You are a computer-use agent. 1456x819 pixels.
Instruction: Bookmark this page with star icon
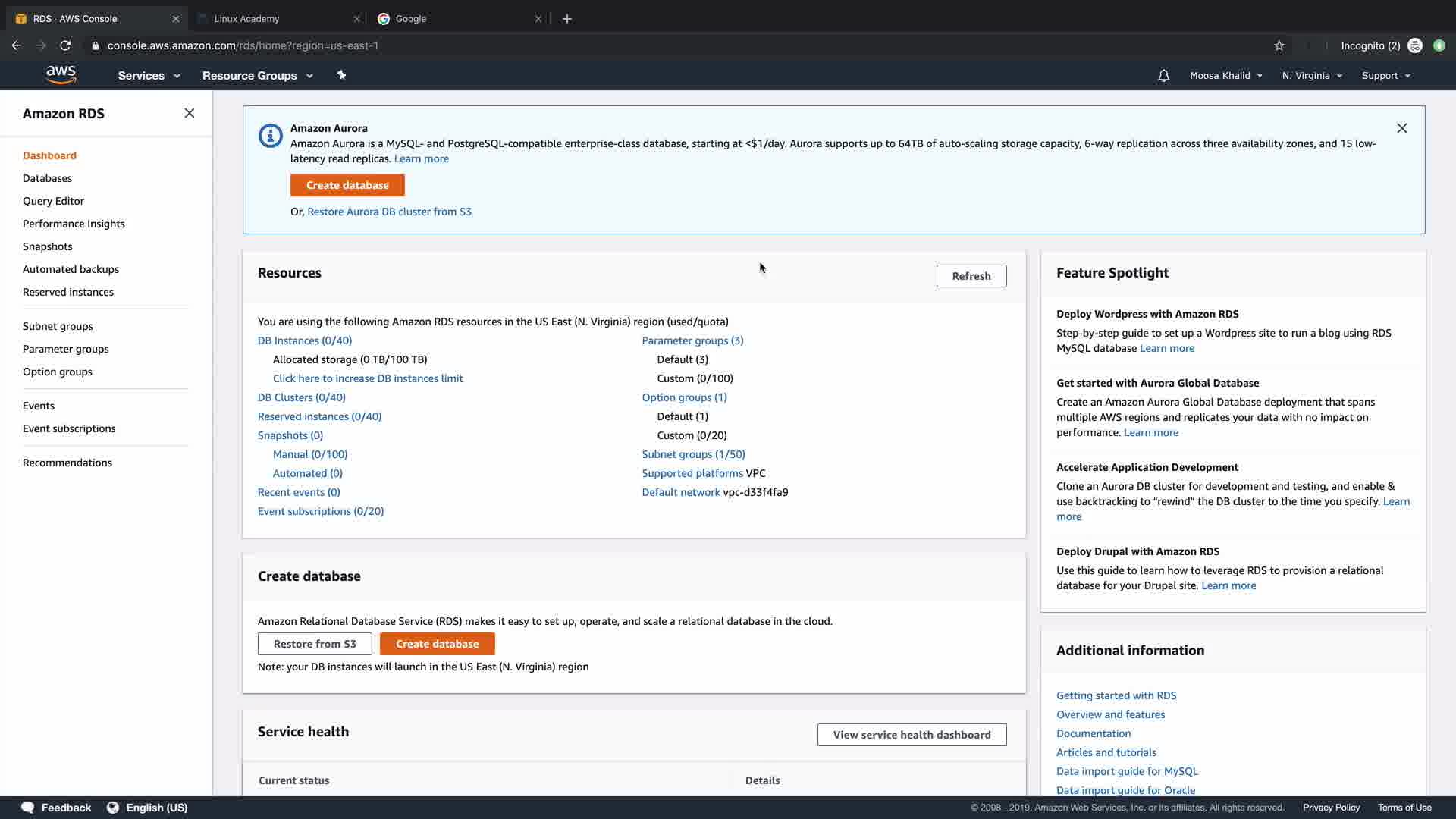(1279, 45)
